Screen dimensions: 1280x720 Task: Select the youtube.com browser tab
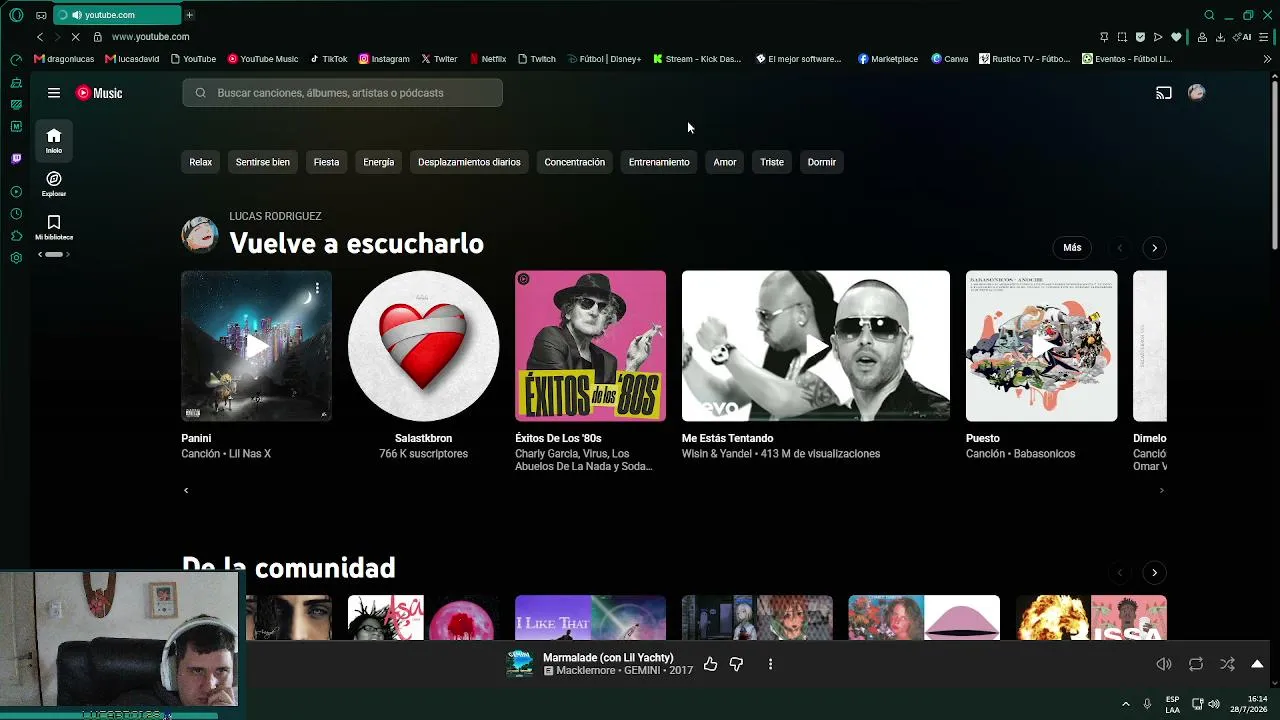point(118,15)
